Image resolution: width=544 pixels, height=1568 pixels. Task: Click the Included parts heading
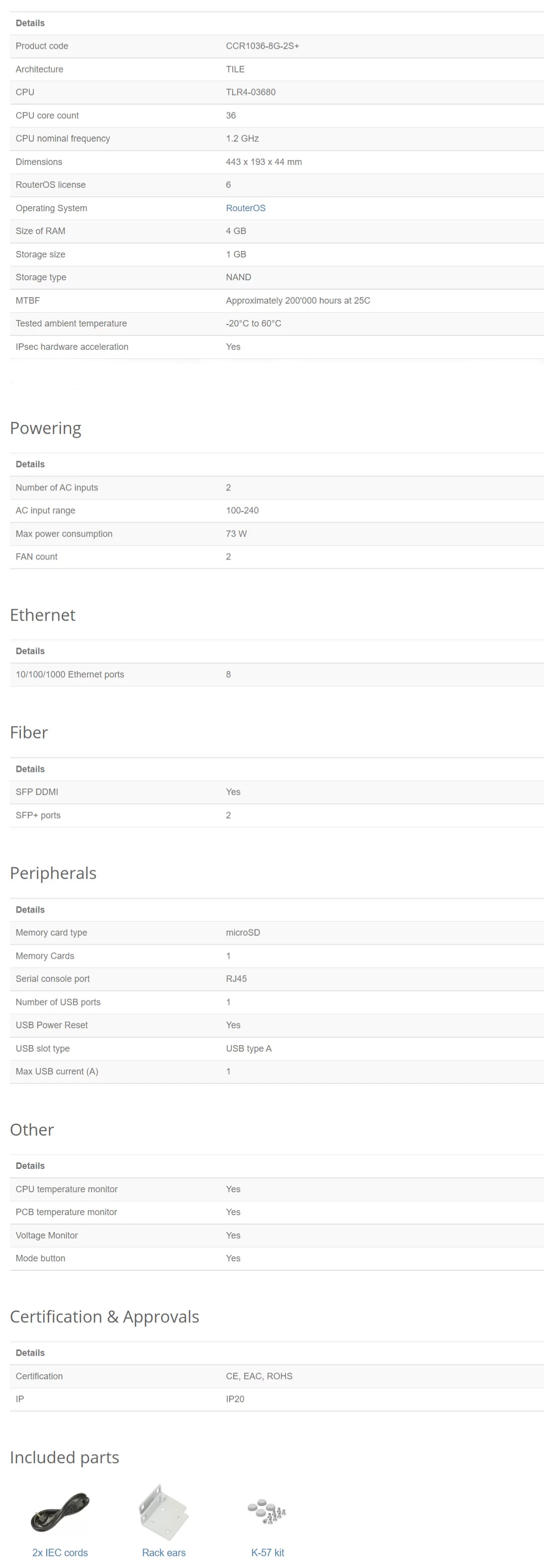(65, 1457)
